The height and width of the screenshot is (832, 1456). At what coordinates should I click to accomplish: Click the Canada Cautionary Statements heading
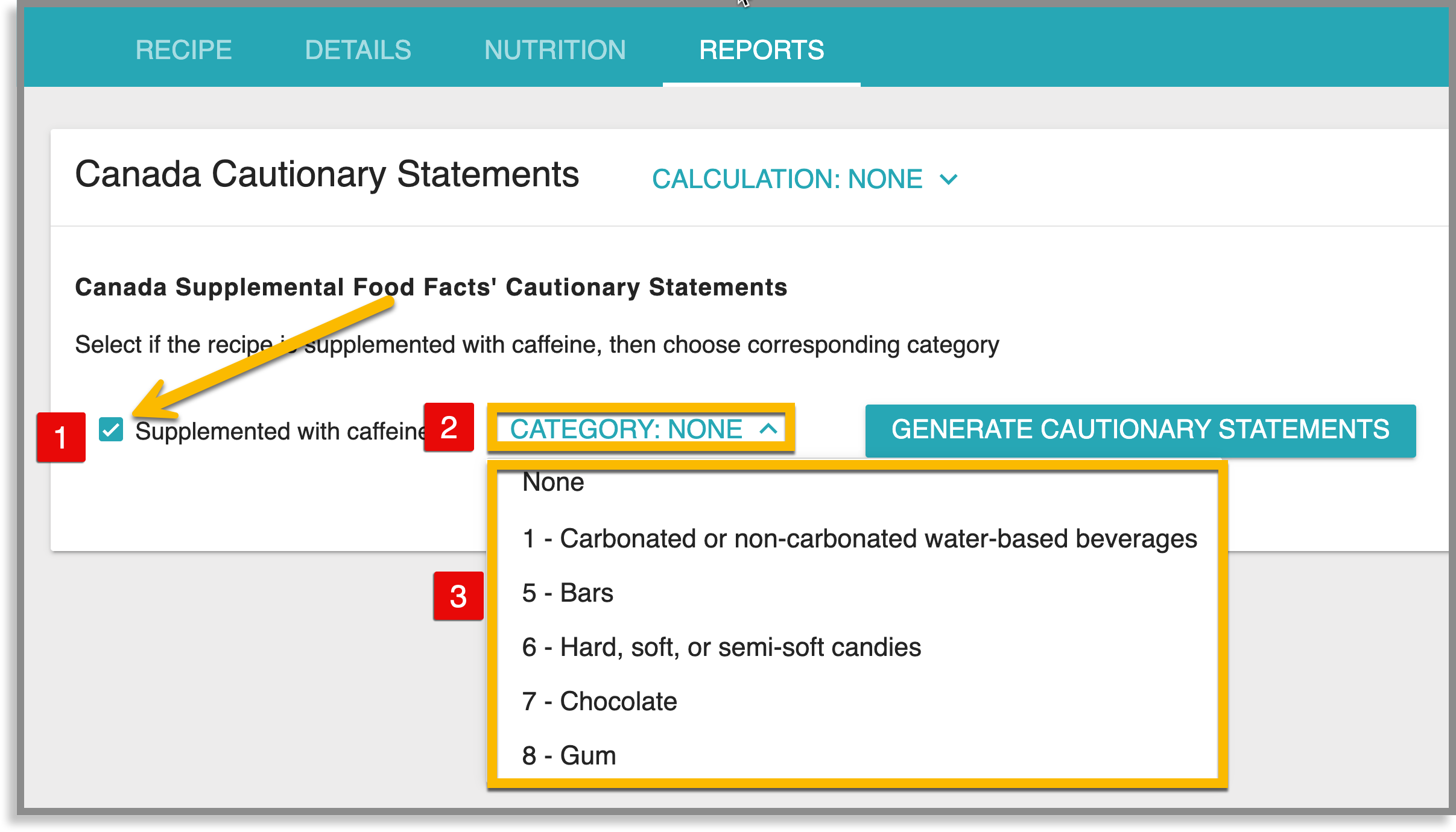click(x=328, y=176)
